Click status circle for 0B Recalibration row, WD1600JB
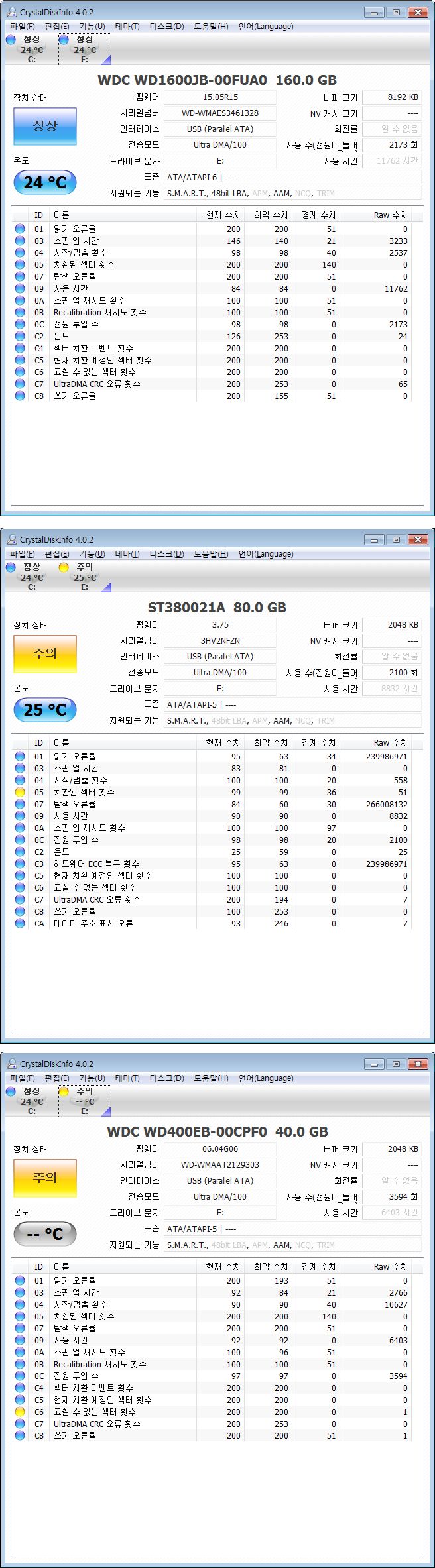Image resolution: width=435 pixels, height=1568 pixels. (20, 312)
